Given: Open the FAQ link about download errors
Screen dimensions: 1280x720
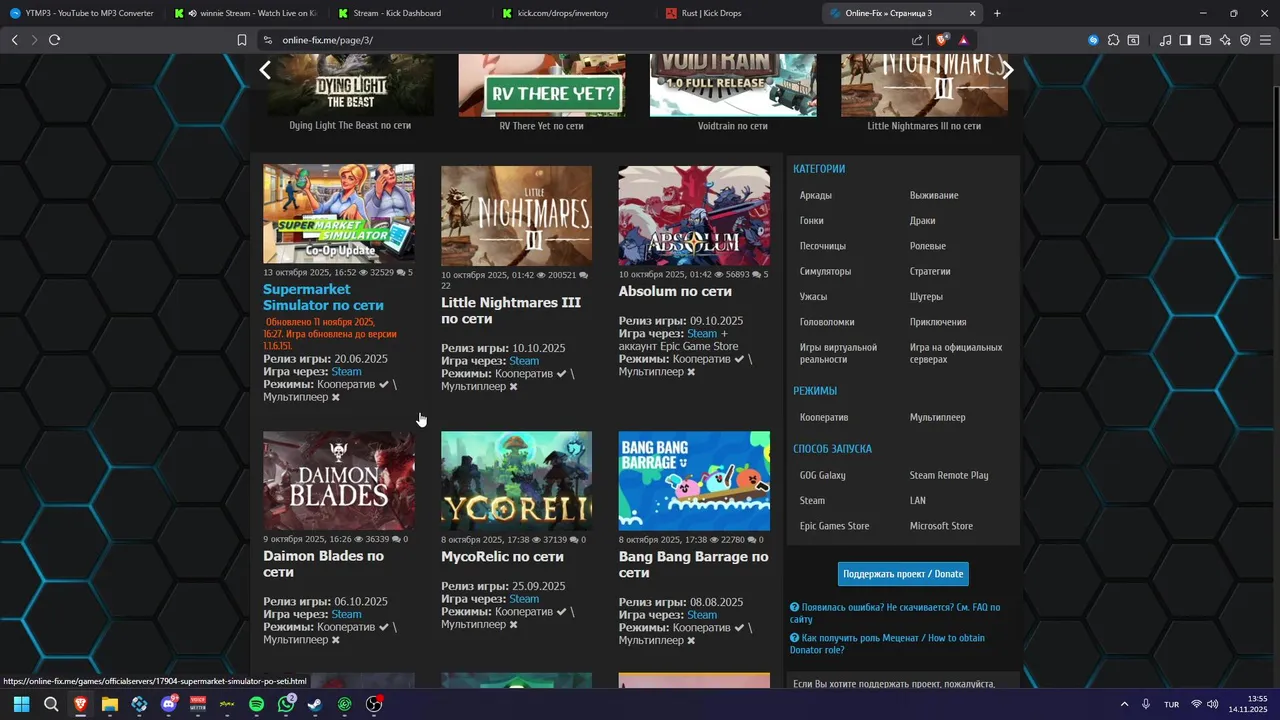Looking at the screenshot, I should 895,613.
